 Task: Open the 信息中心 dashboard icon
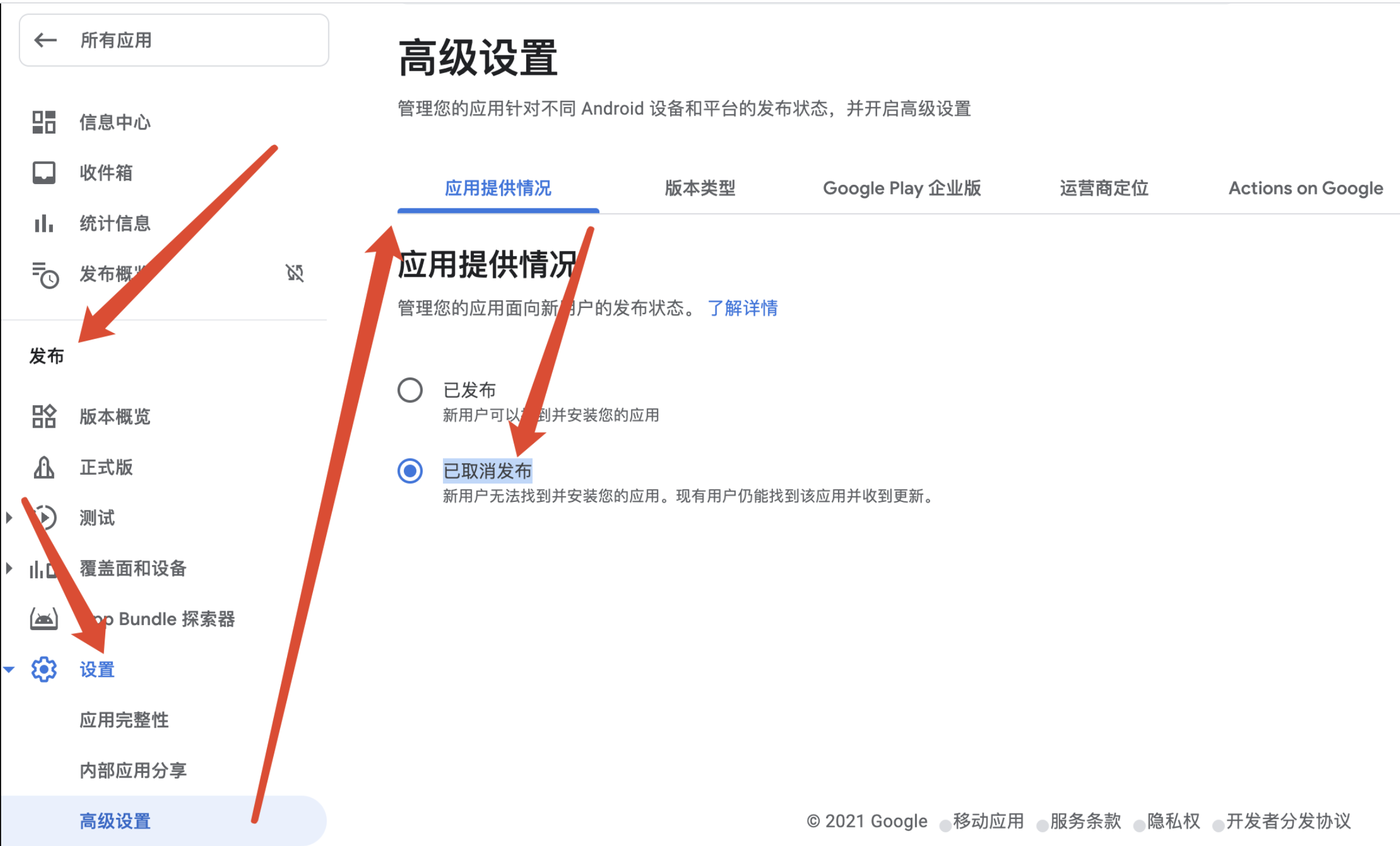(x=44, y=121)
